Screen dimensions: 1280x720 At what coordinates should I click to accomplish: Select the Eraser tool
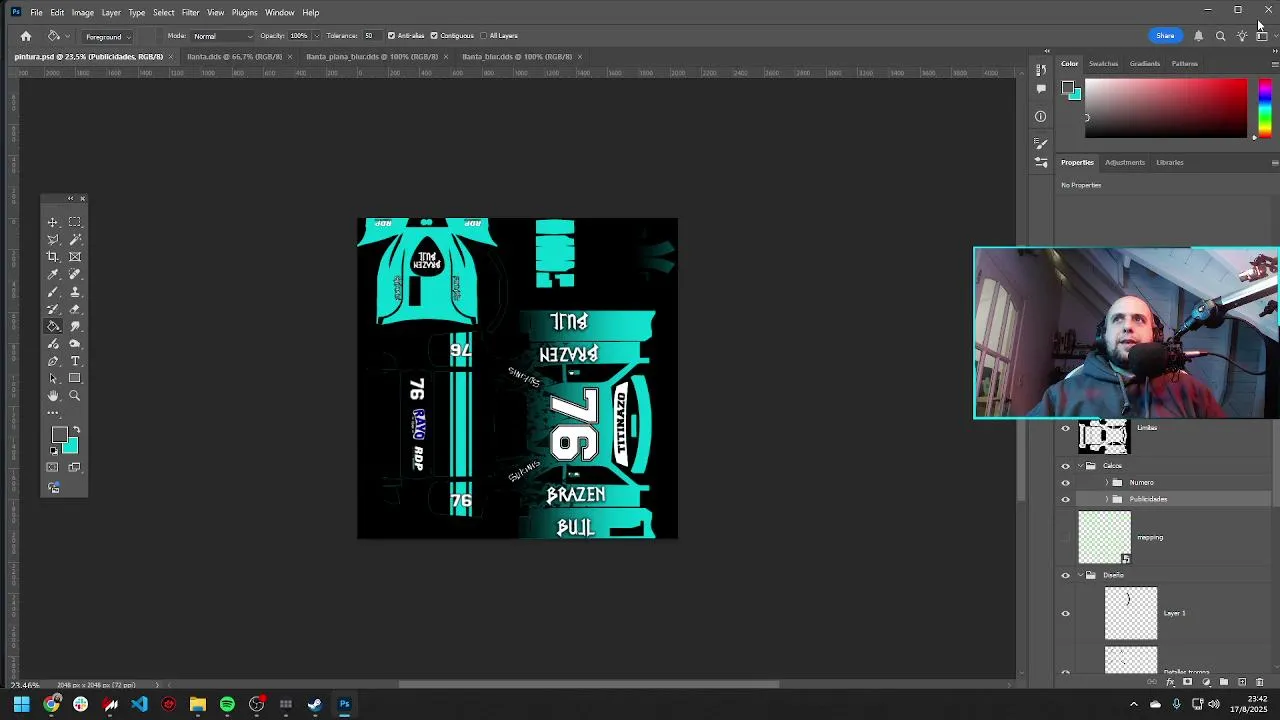pos(75,309)
